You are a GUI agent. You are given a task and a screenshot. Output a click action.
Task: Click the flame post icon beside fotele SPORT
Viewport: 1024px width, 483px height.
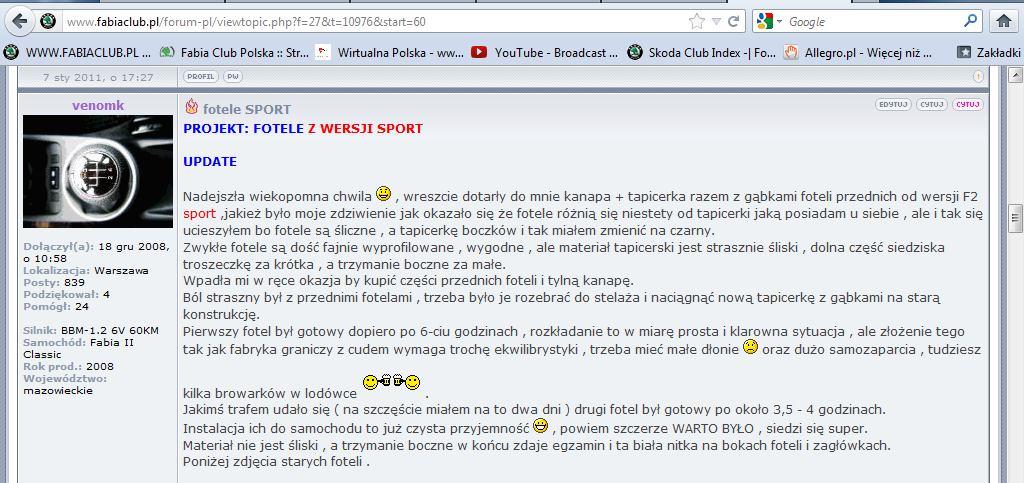click(x=191, y=107)
